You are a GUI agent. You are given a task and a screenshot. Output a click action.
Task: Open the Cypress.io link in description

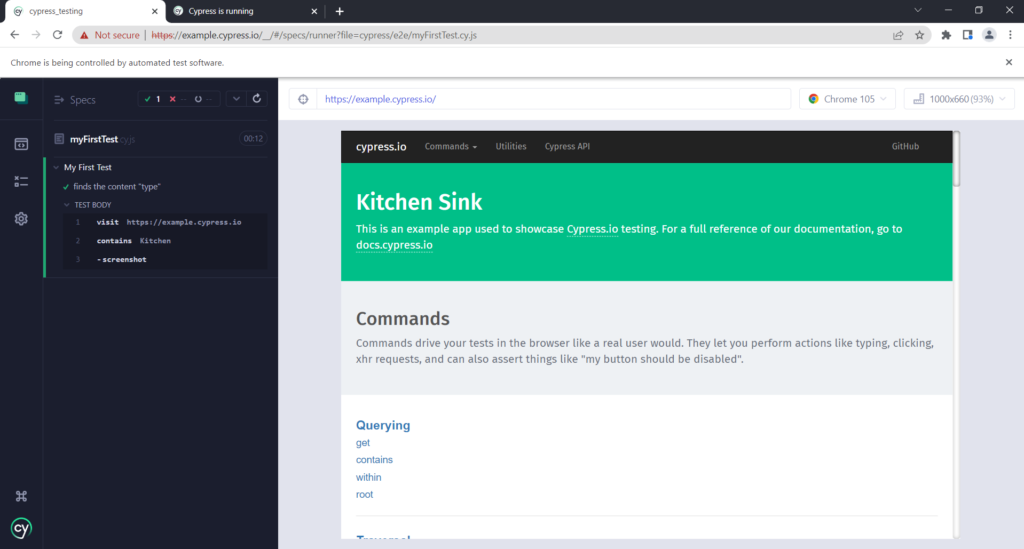592,229
